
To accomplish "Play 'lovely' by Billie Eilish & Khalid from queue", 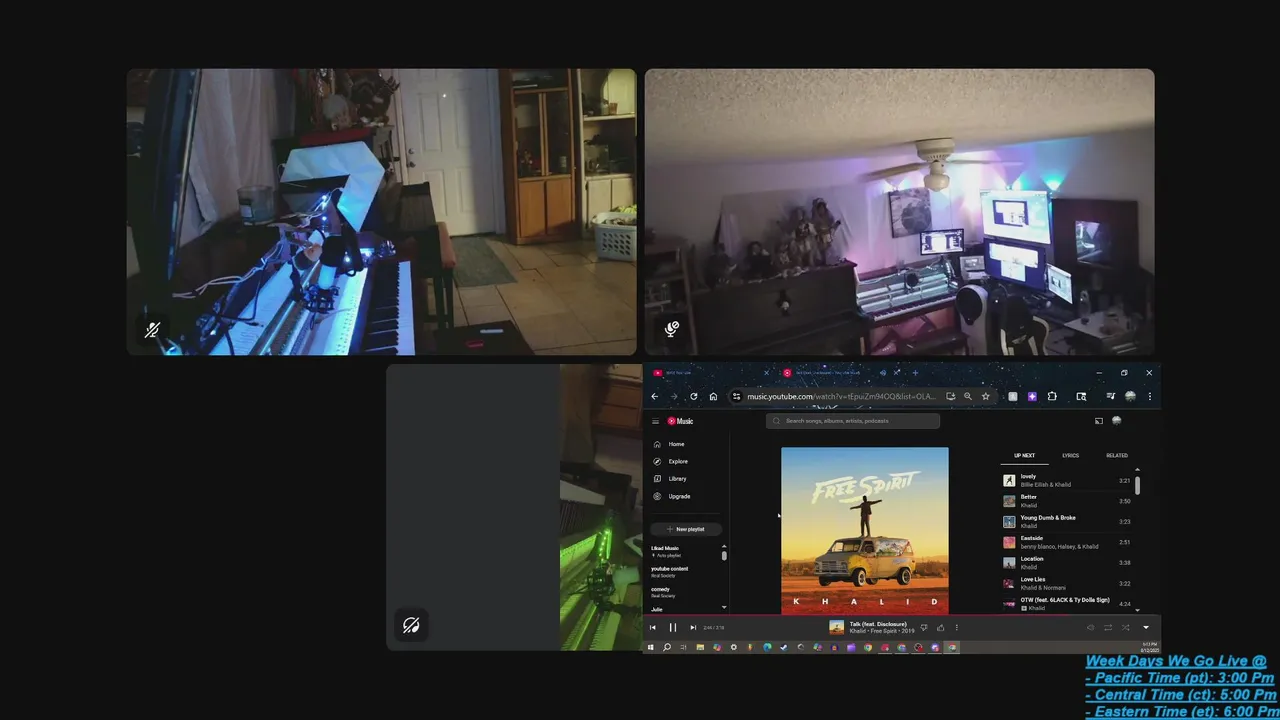I will click(1067, 481).
